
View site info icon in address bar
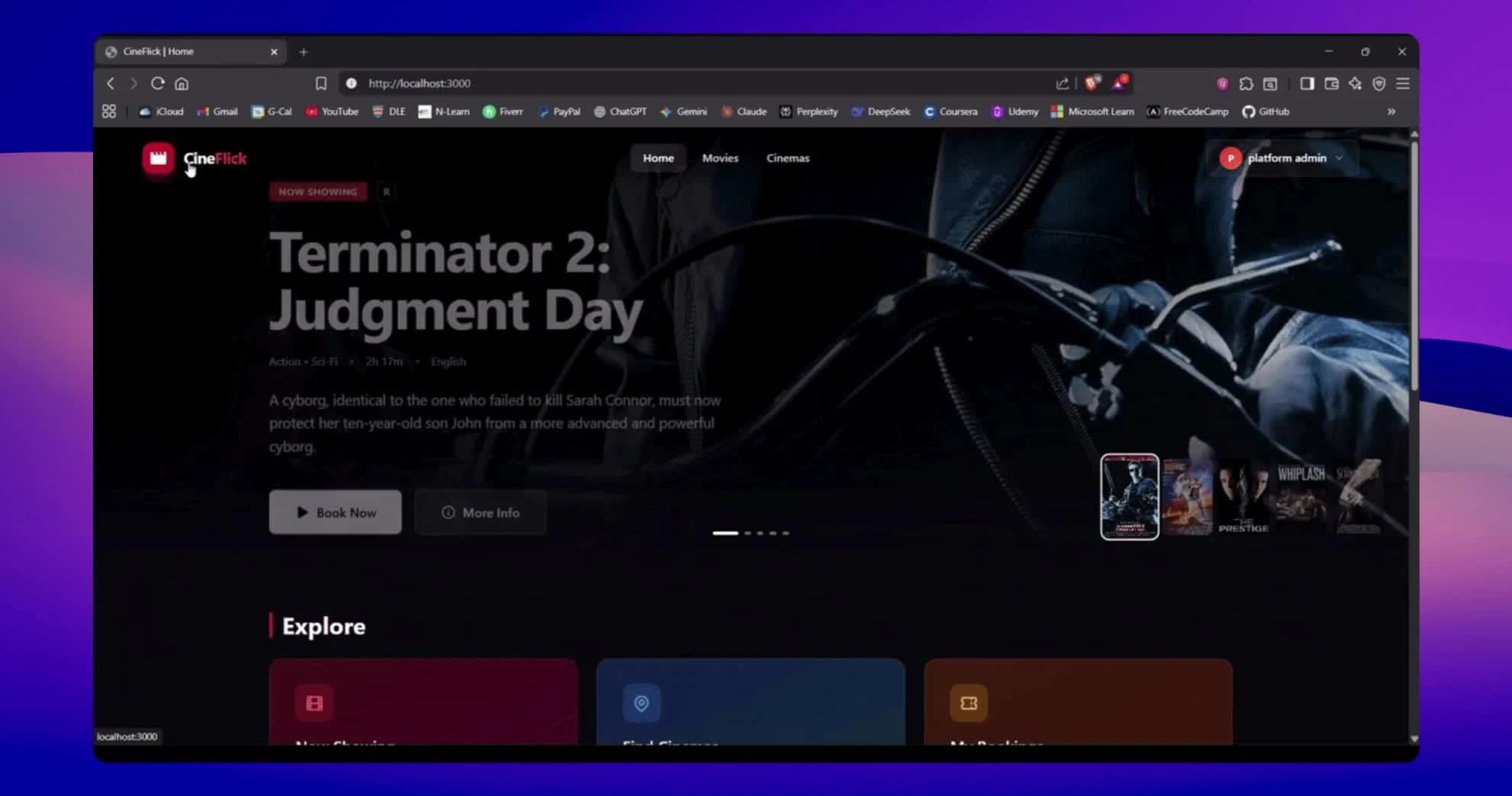(x=351, y=83)
